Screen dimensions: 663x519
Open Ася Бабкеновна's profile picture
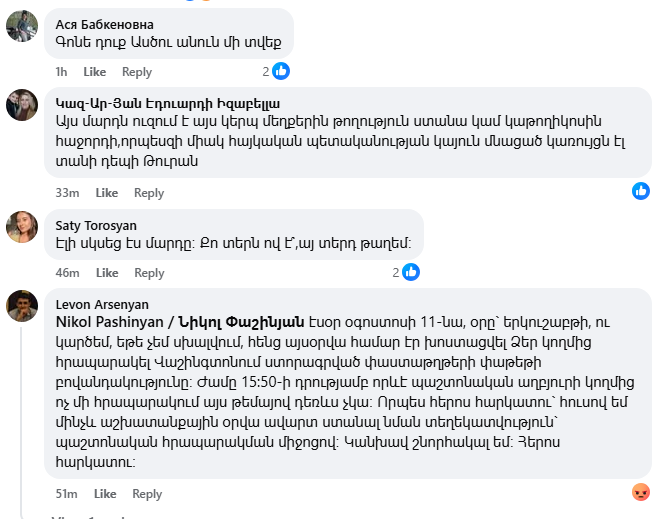(22, 26)
